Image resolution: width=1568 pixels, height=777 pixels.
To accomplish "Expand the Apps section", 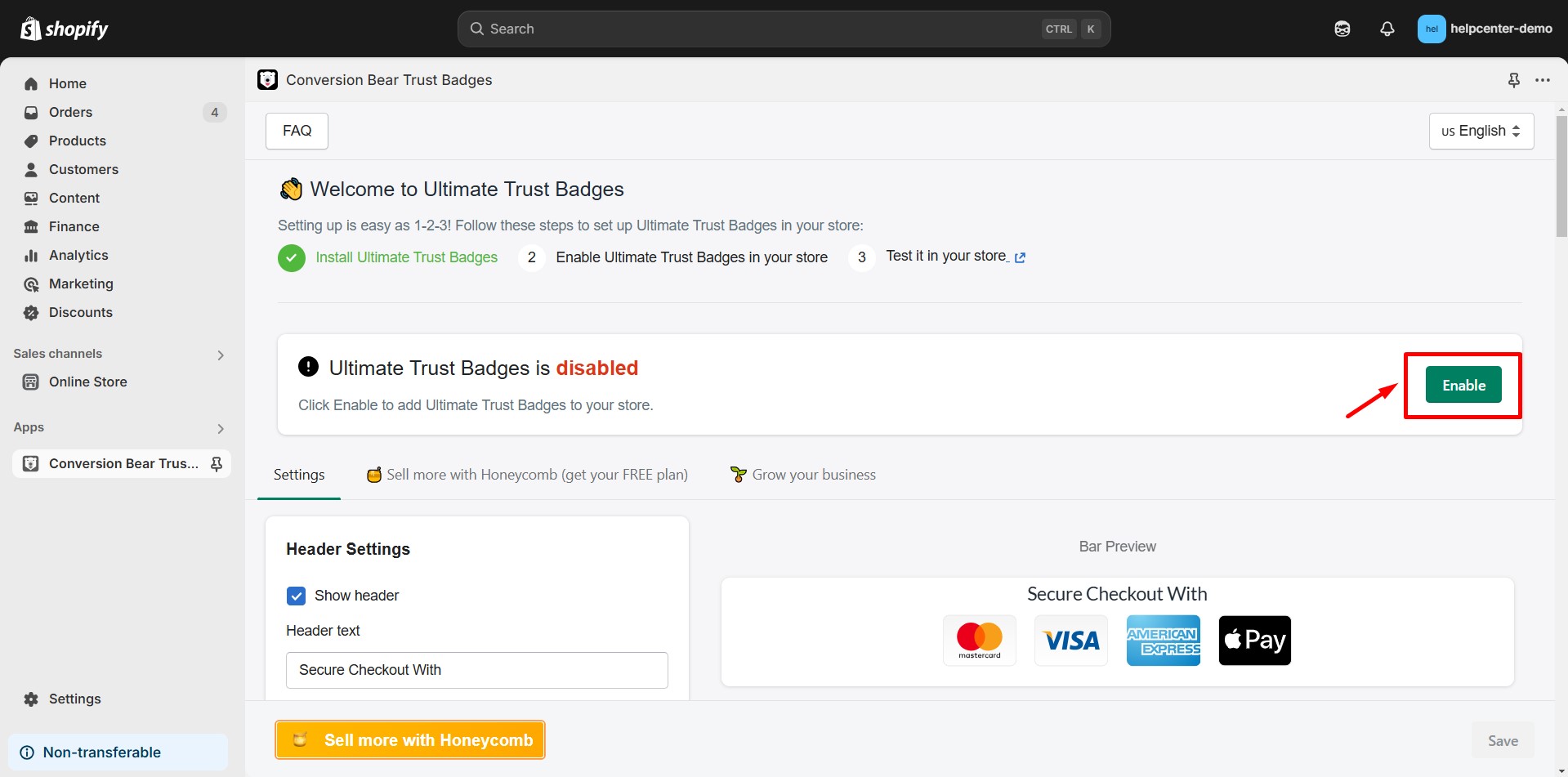I will click(x=219, y=428).
